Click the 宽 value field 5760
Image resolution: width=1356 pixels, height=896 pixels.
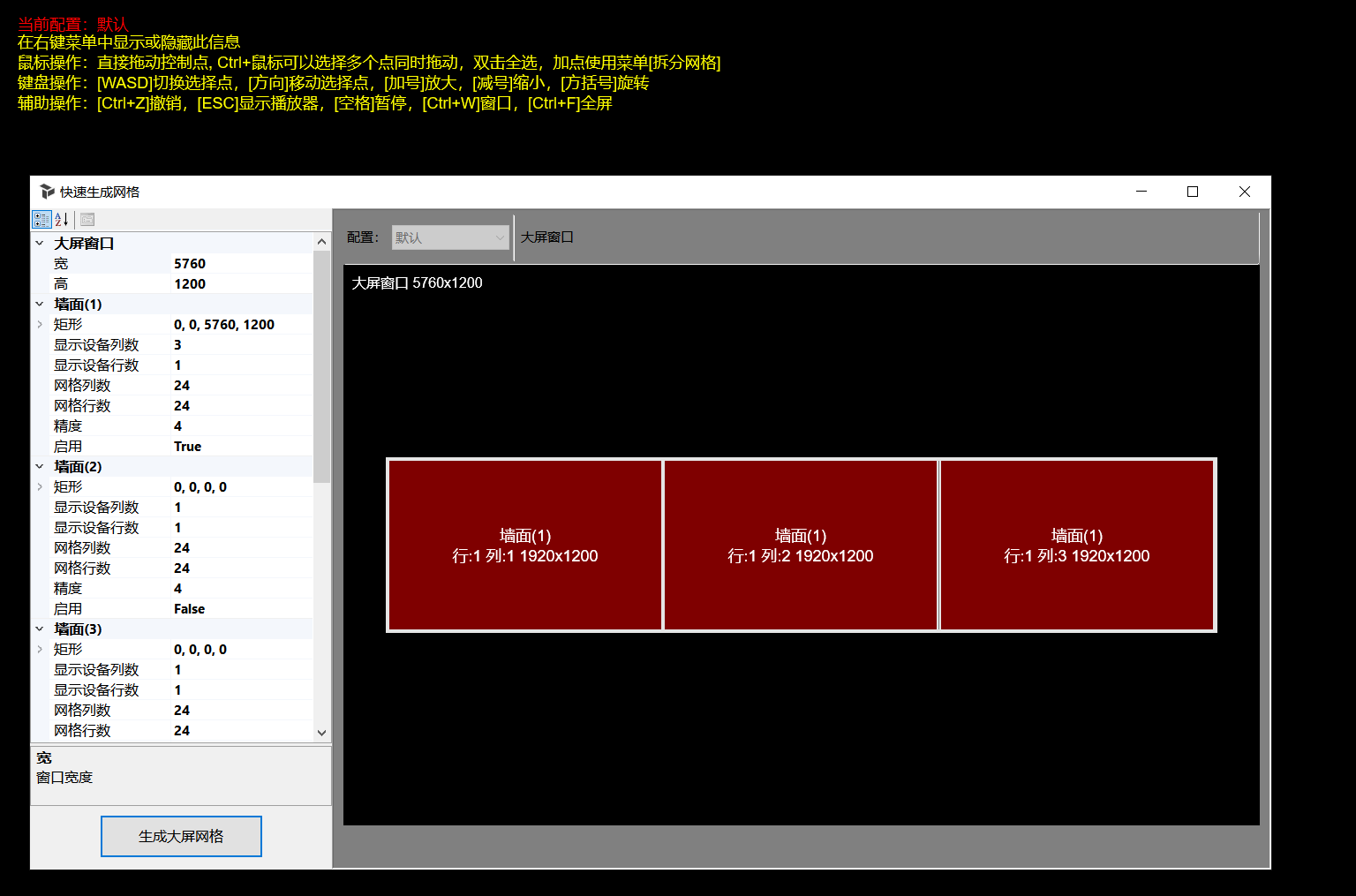240,264
